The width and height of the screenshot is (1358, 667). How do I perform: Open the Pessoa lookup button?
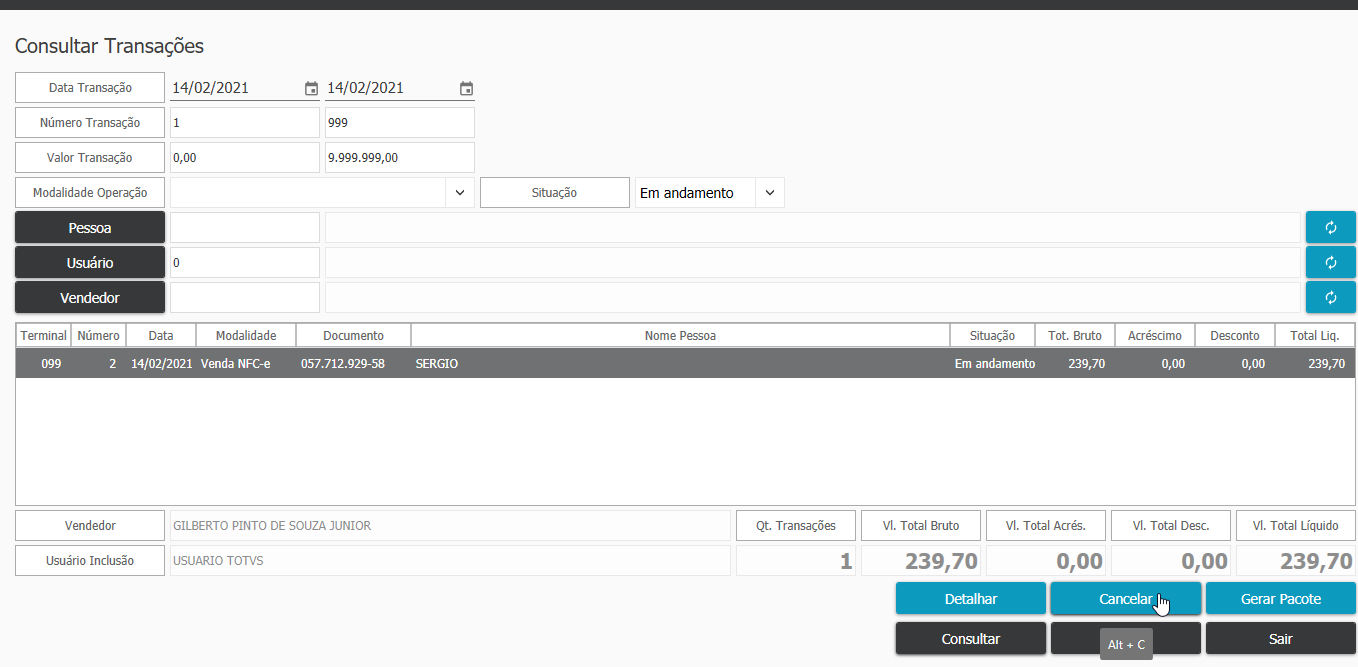90,227
